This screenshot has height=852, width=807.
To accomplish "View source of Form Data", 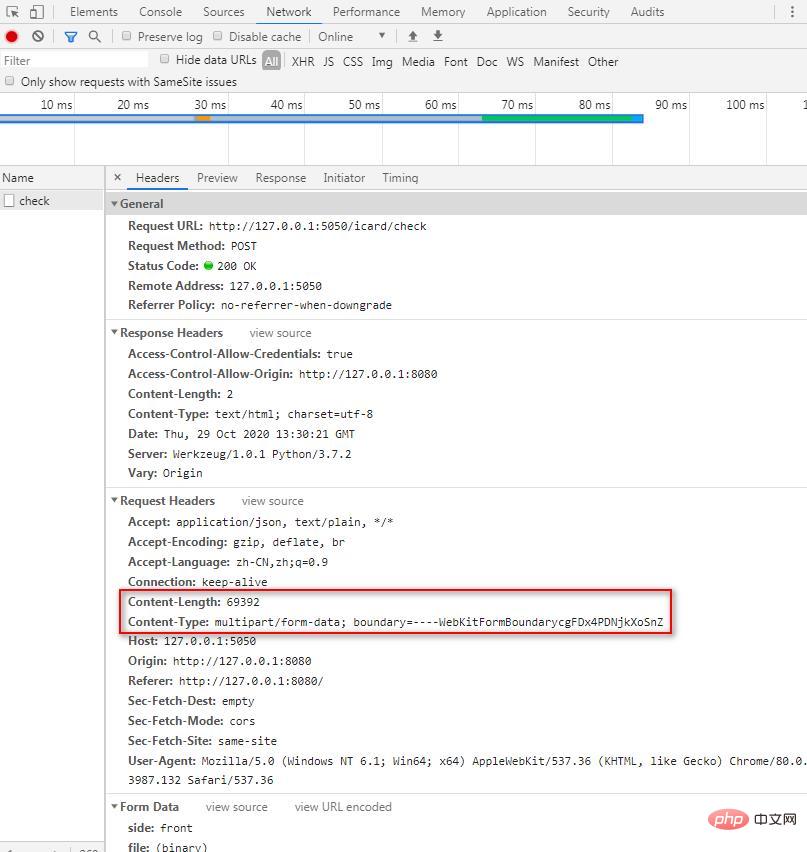I will (236, 807).
